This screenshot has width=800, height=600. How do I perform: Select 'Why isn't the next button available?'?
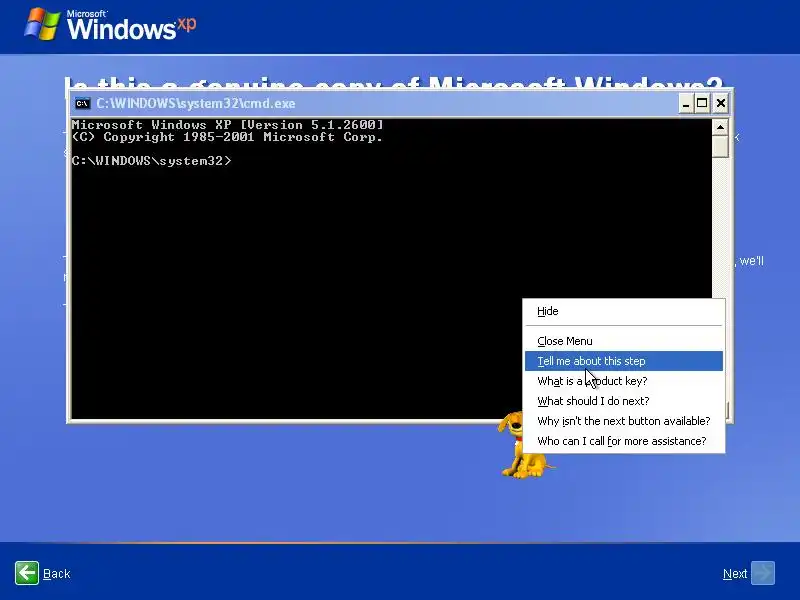point(623,421)
